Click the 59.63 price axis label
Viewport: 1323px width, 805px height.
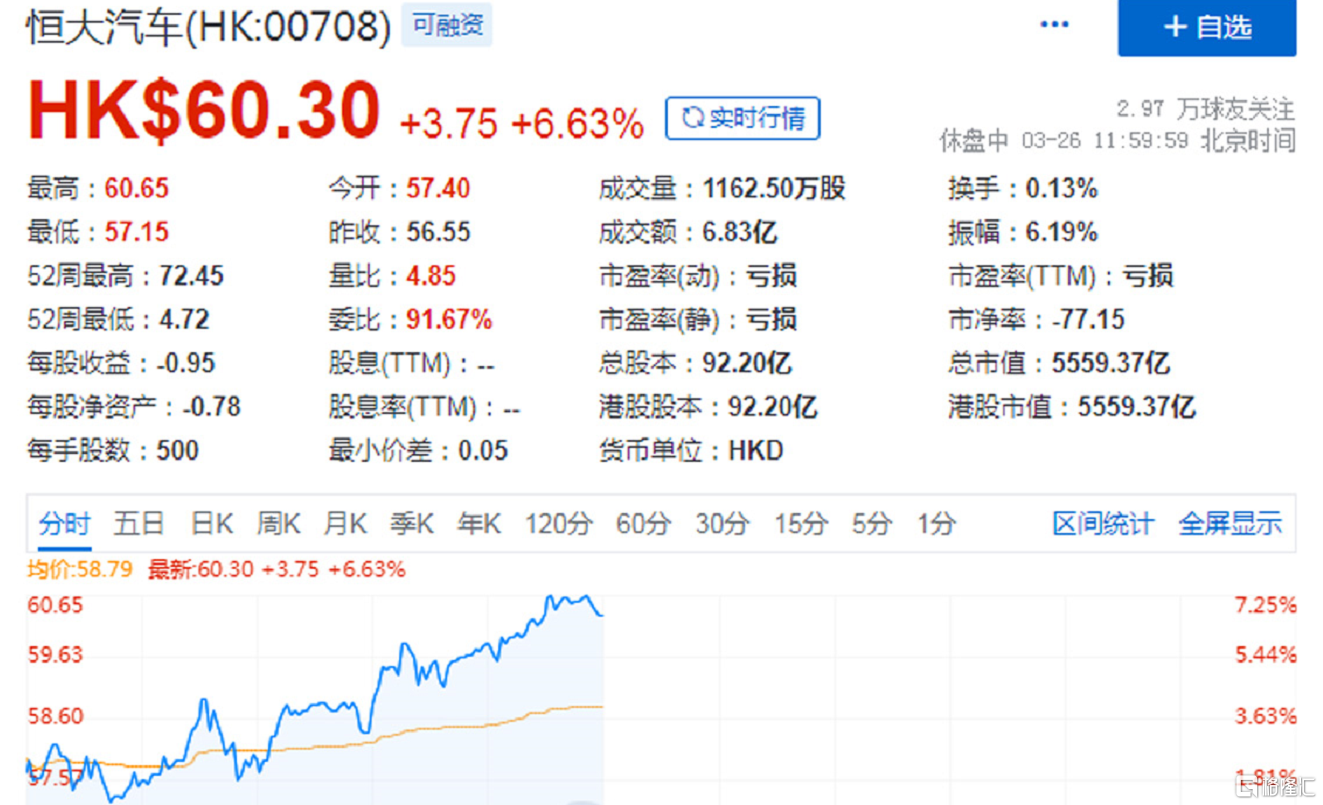[x=56, y=655]
